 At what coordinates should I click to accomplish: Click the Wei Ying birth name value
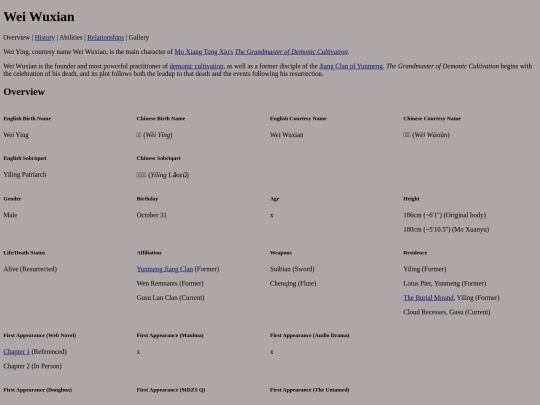point(16,135)
